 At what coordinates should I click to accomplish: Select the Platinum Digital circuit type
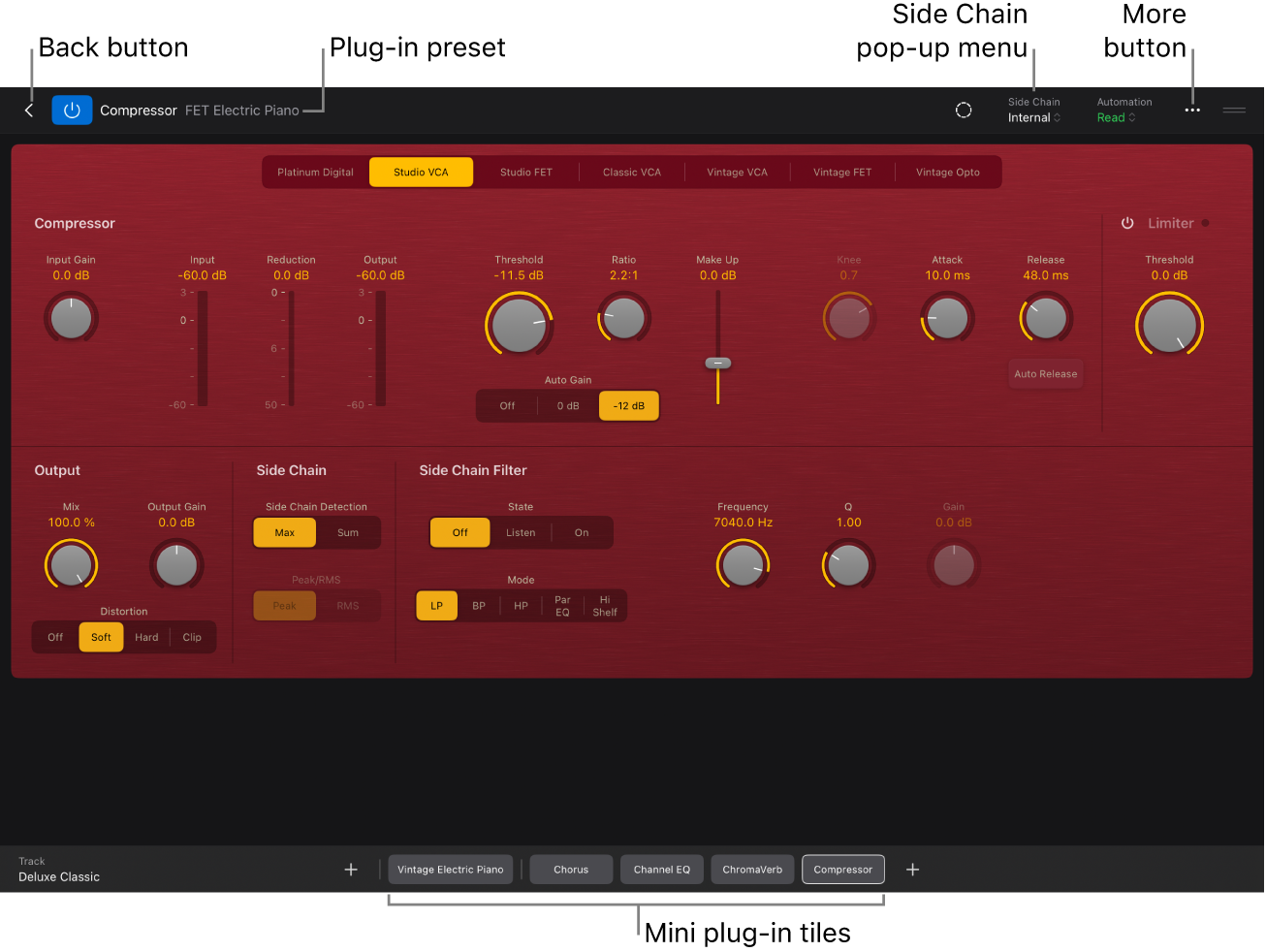pos(315,172)
